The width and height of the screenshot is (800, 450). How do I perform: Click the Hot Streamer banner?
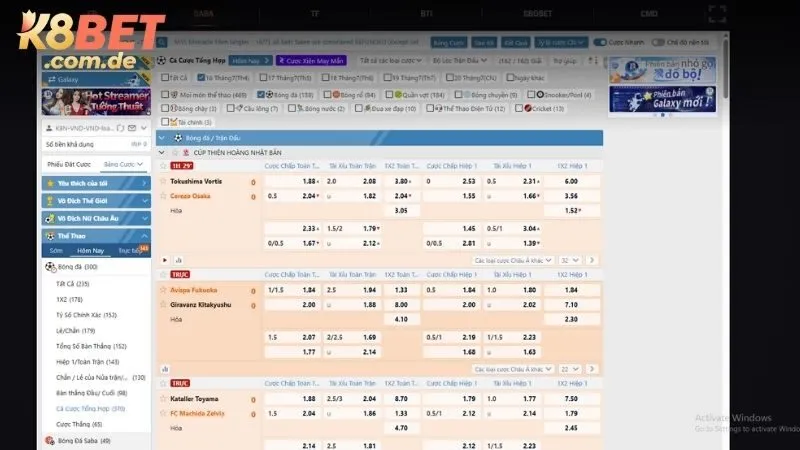(x=96, y=102)
